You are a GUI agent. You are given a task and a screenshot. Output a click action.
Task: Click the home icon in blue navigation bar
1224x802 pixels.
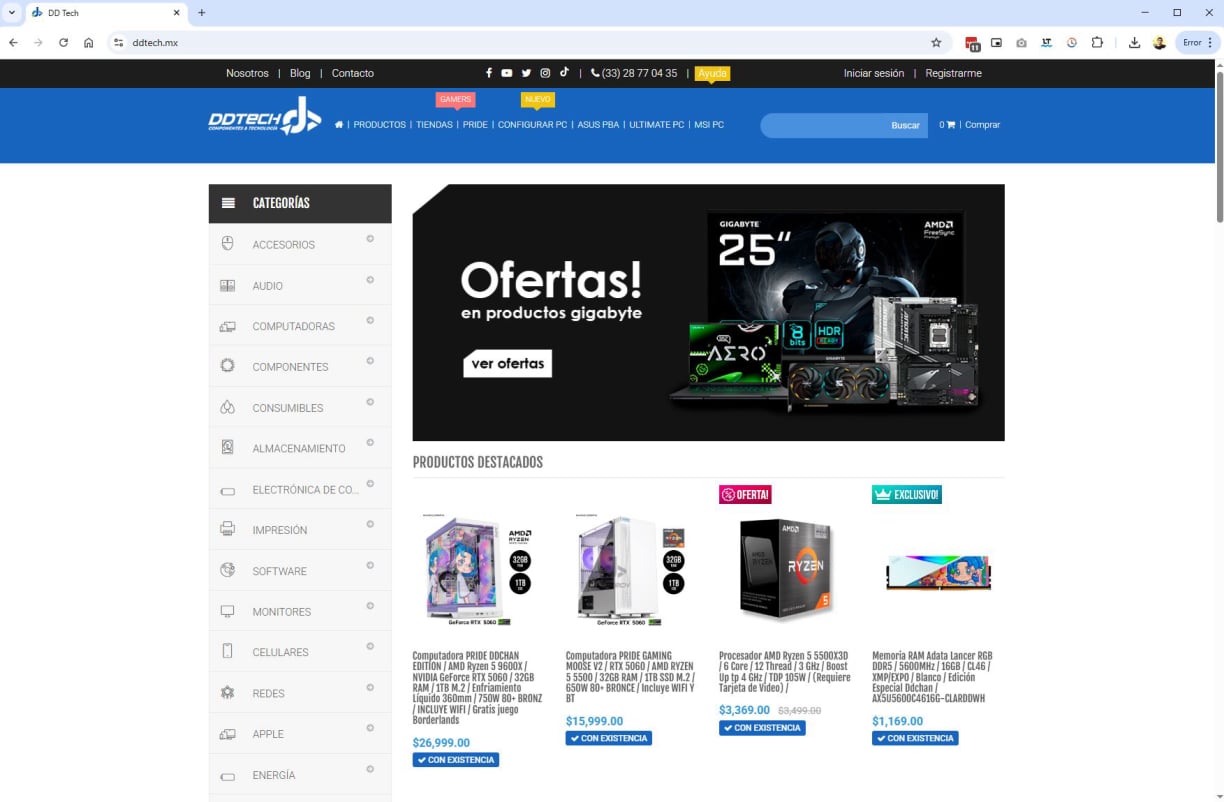click(x=339, y=125)
